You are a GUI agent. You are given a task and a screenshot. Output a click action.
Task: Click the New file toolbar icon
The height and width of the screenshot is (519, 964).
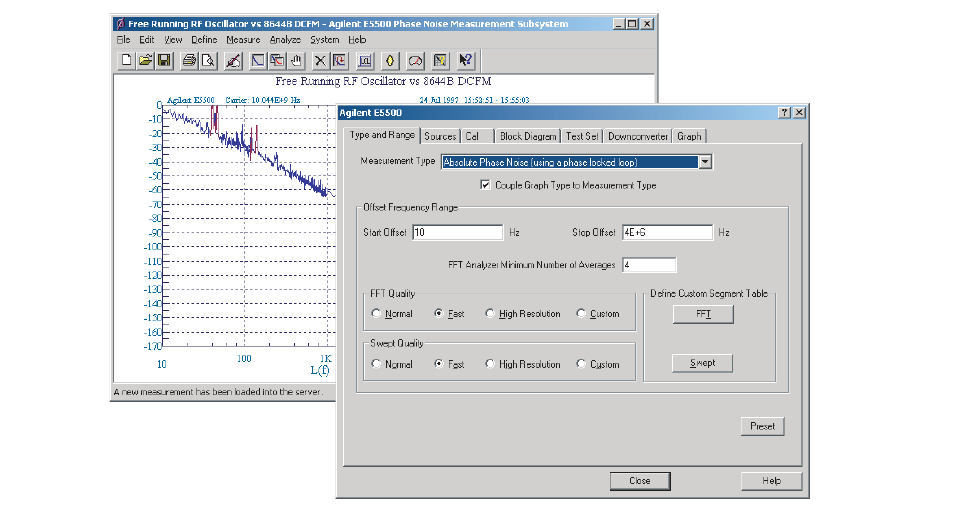click(x=127, y=60)
